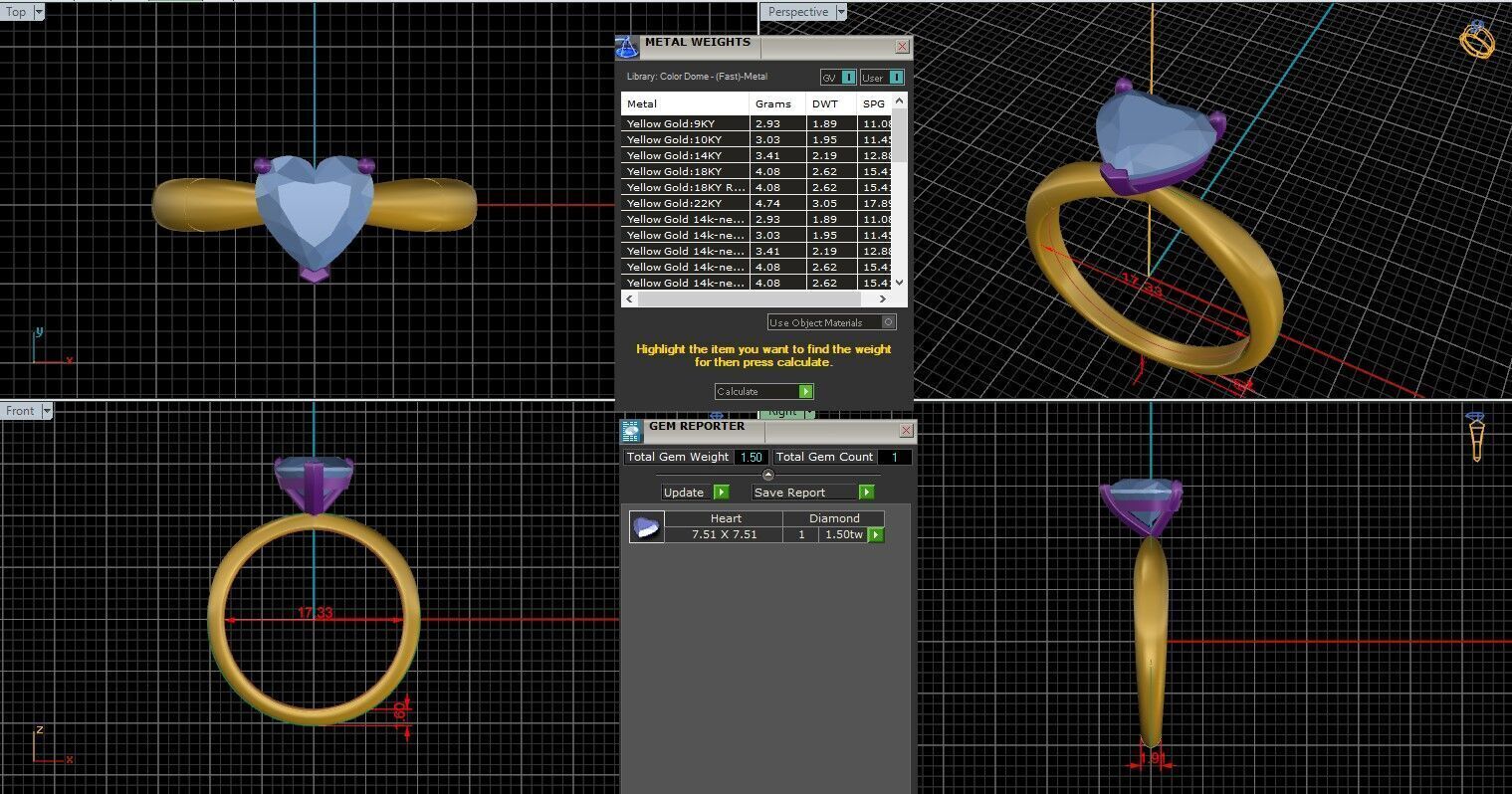Select the Yellow Gold:18KY row
The width and height of the screenshot is (1512, 794).
pos(757,171)
